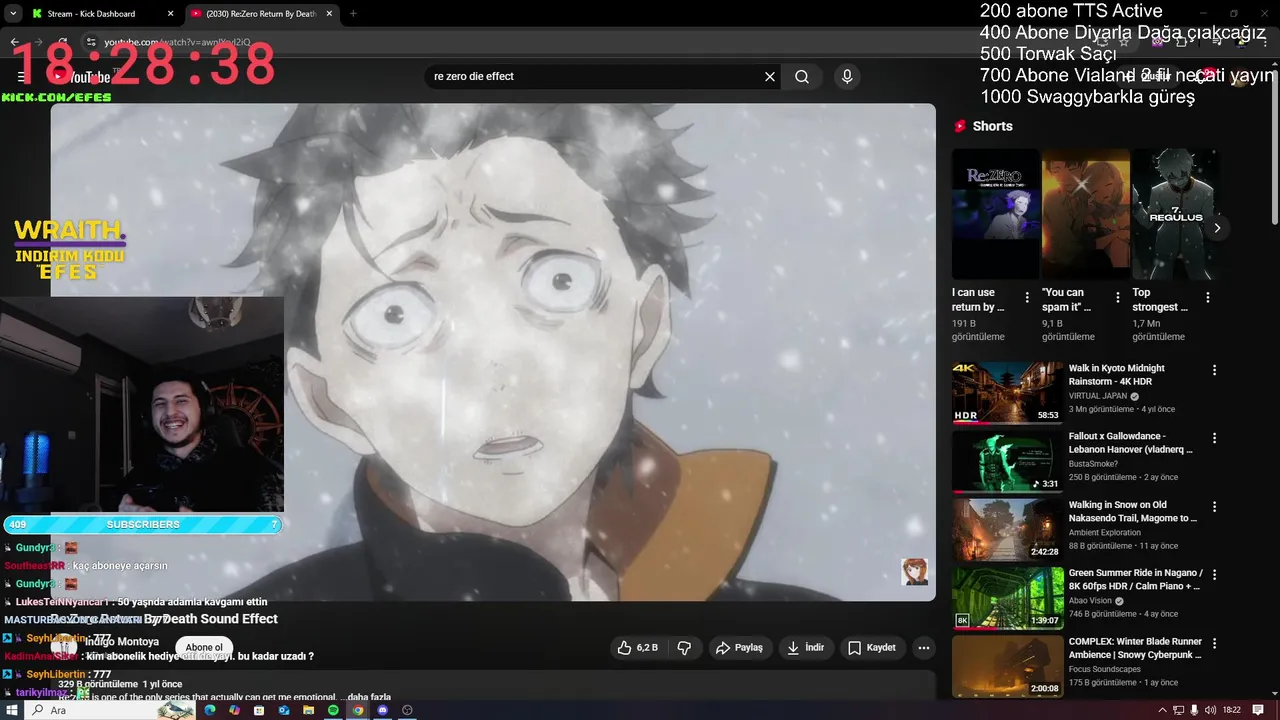Open the Regulus 'Top strongest' short
1280x720 pixels.
[x=1175, y=214]
